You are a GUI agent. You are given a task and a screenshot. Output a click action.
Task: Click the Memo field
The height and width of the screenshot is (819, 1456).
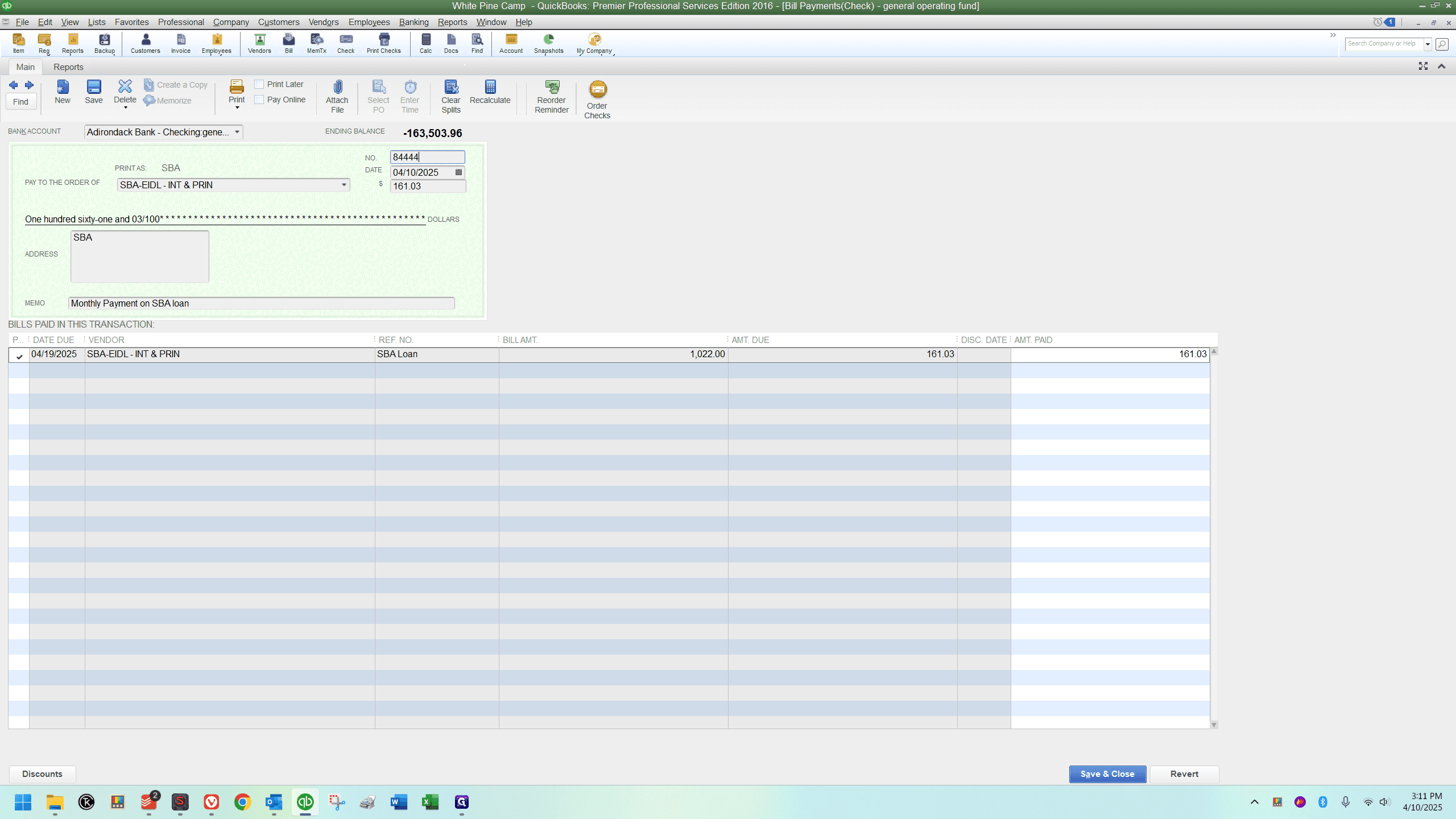pyautogui.click(x=262, y=303)
